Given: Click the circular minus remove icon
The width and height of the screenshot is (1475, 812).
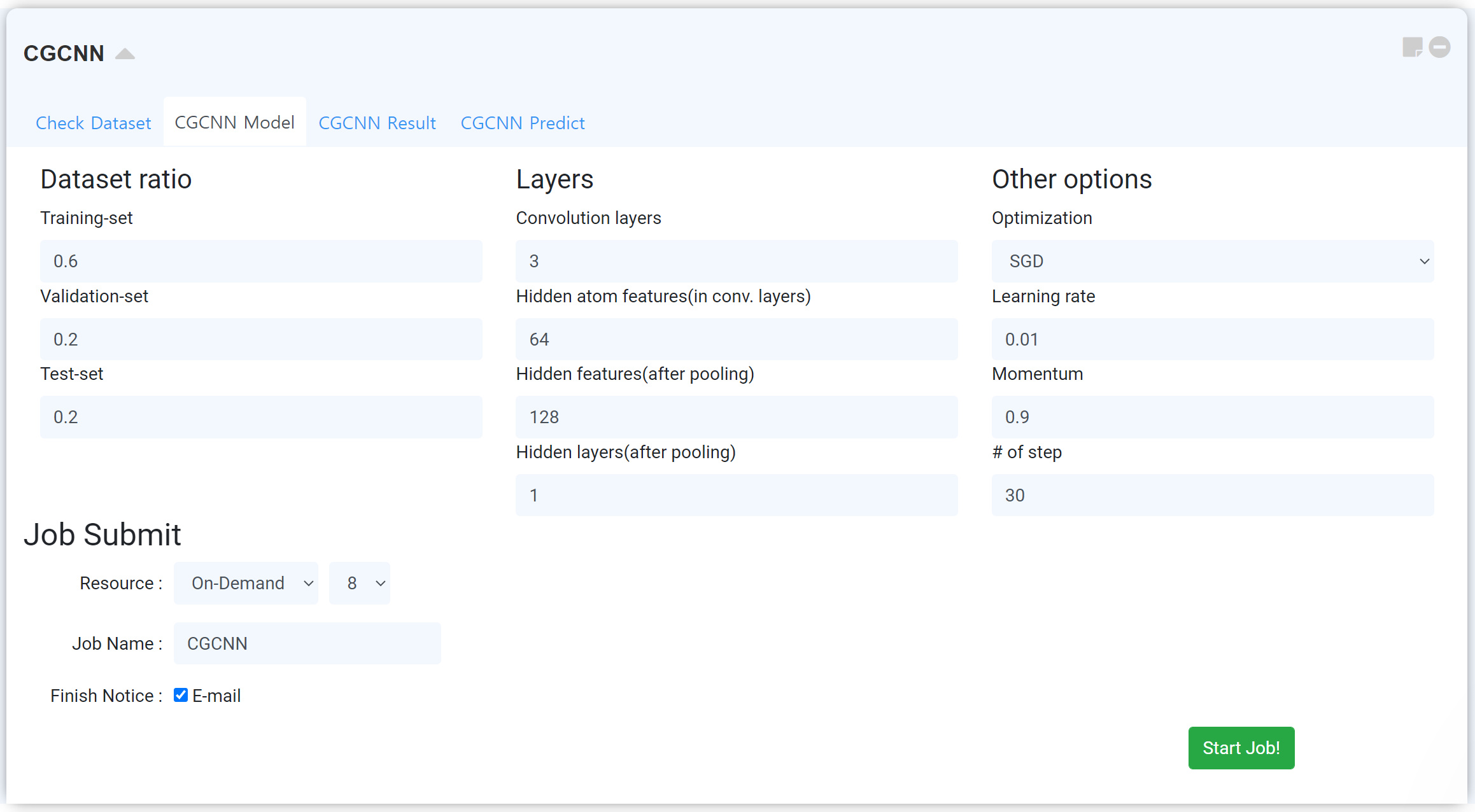Looking at the screenshot, I should coord(1439,47).
